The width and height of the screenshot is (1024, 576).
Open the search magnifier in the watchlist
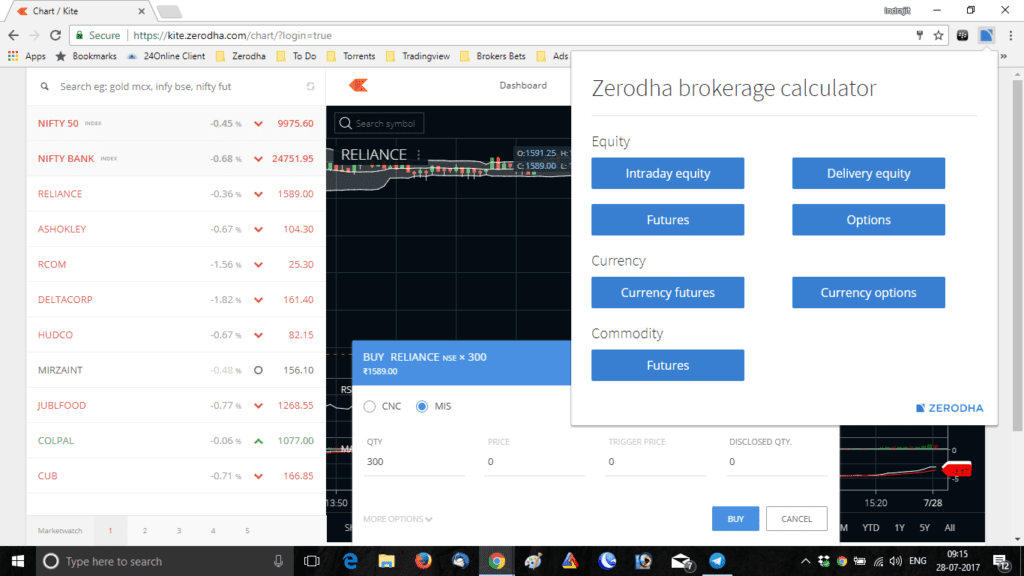click(x=44, y=87)
